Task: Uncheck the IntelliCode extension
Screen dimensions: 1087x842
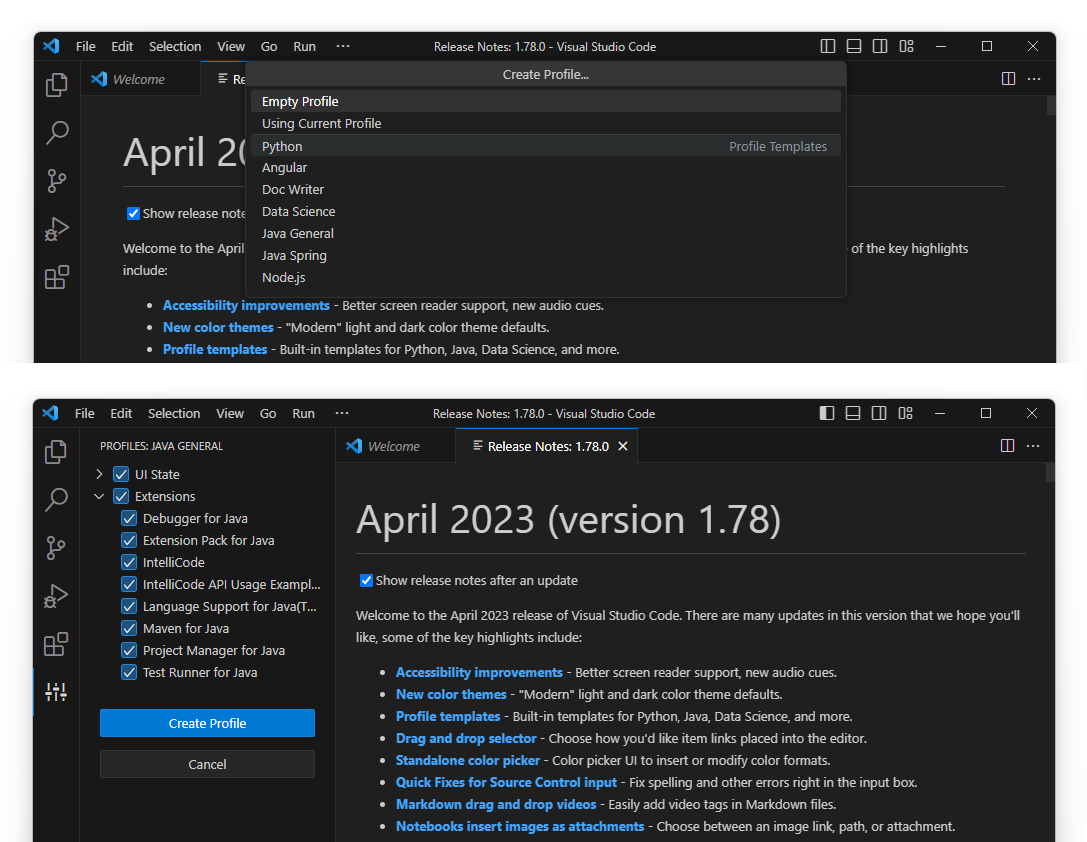Action: click(x=129, y=563)
